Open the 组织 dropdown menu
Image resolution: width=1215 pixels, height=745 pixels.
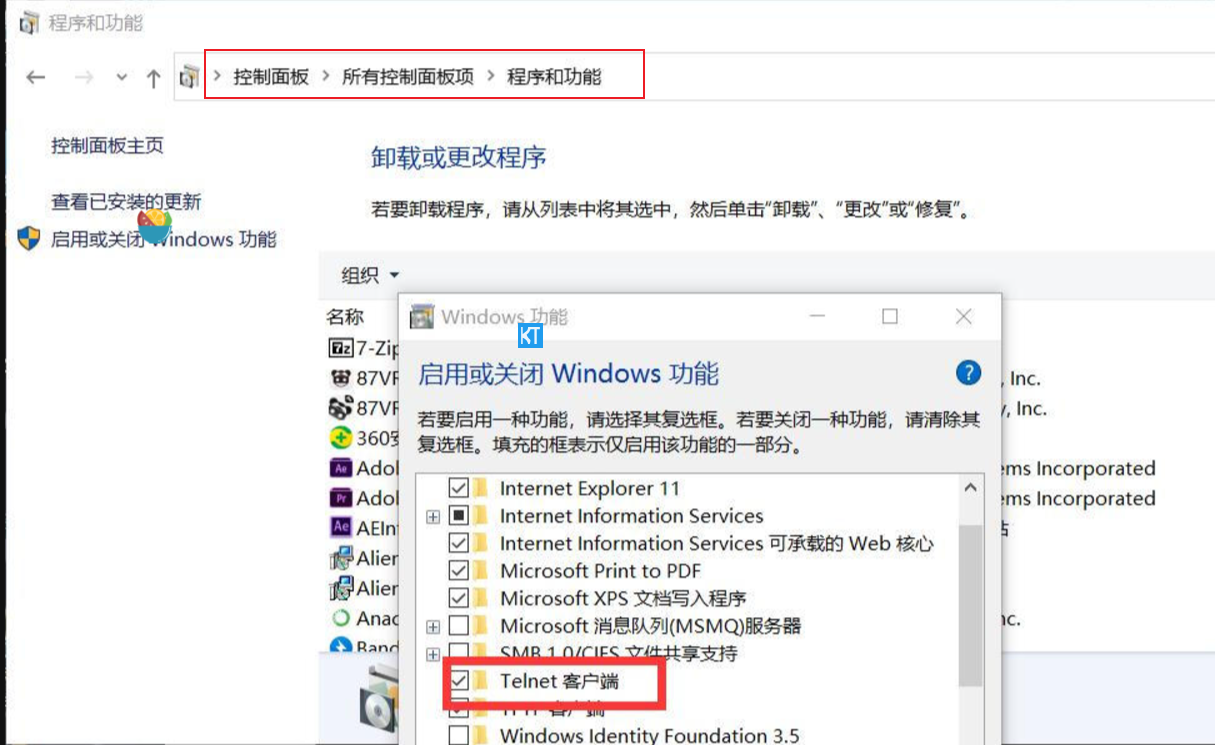click(371, 275)
